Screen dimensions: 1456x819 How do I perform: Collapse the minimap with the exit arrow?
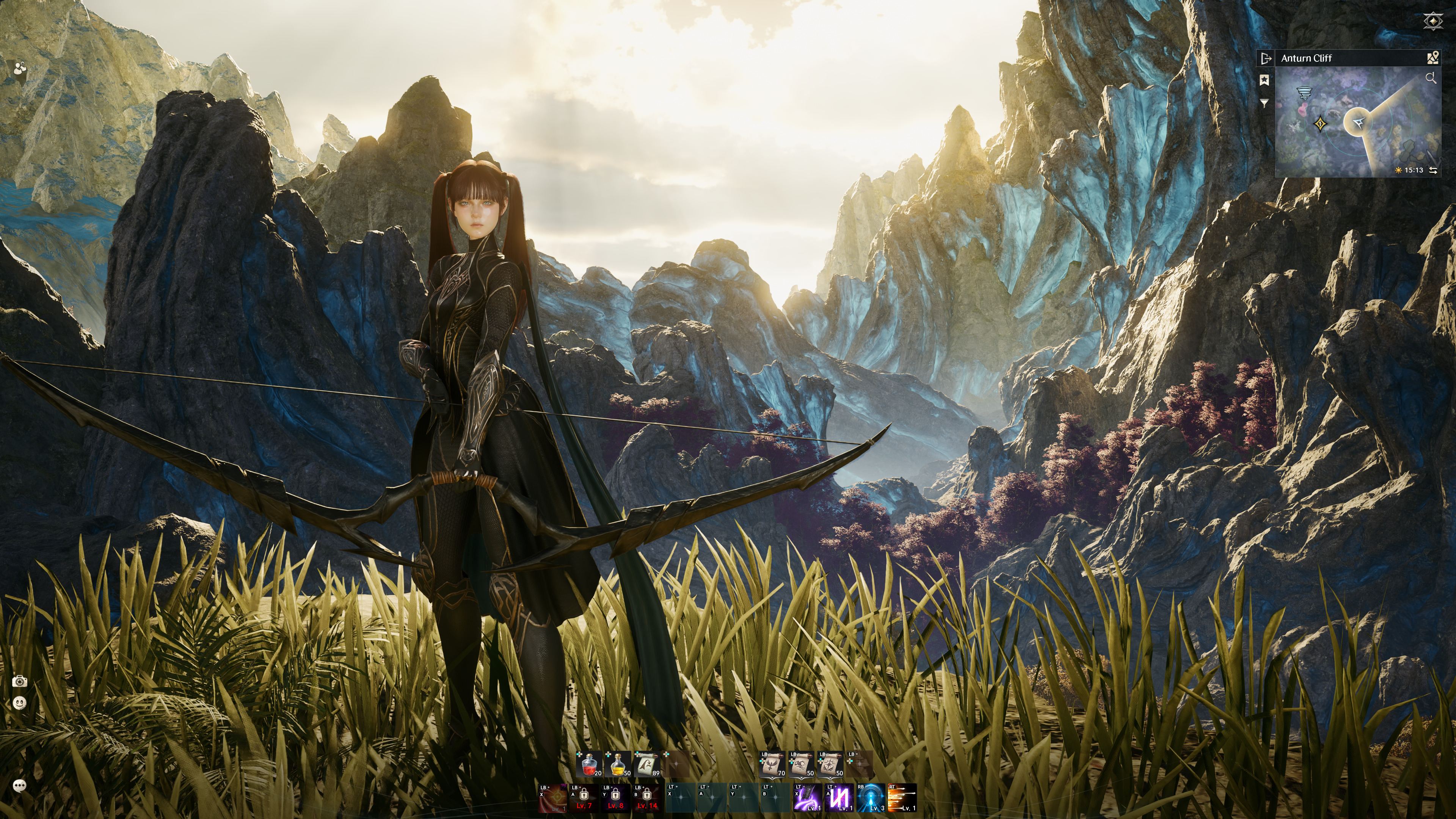click(1266, 58)
